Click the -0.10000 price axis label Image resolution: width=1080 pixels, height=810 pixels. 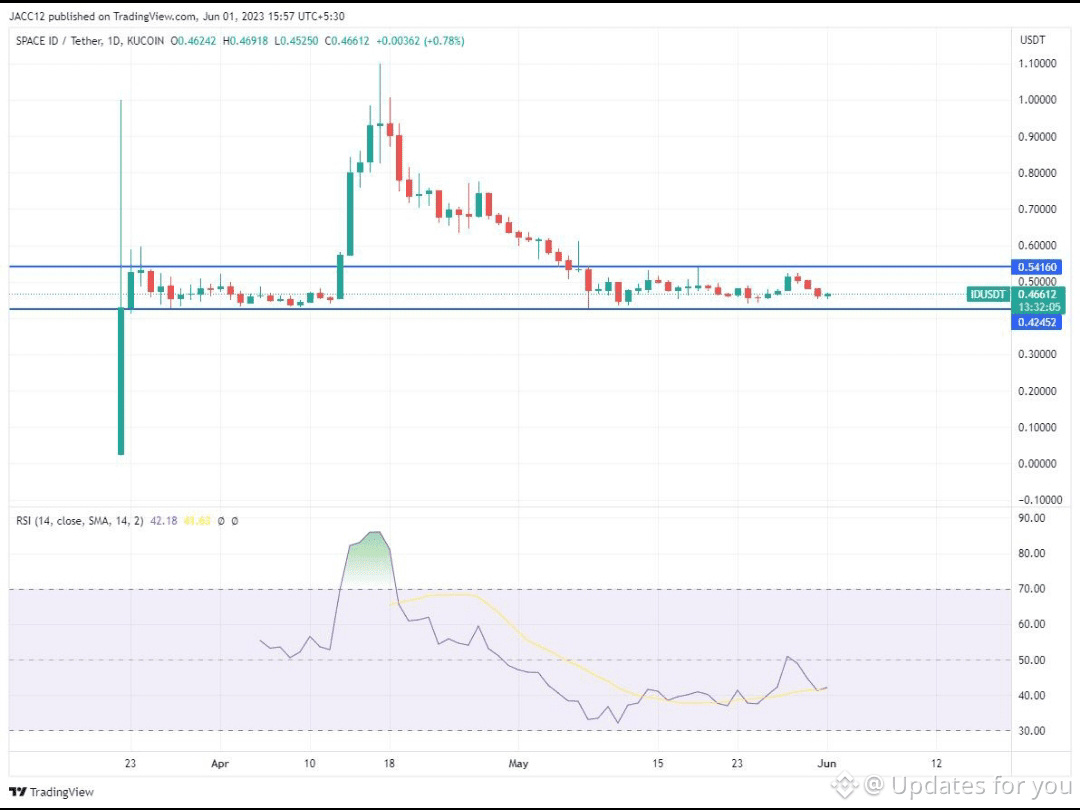[1039, 500]
